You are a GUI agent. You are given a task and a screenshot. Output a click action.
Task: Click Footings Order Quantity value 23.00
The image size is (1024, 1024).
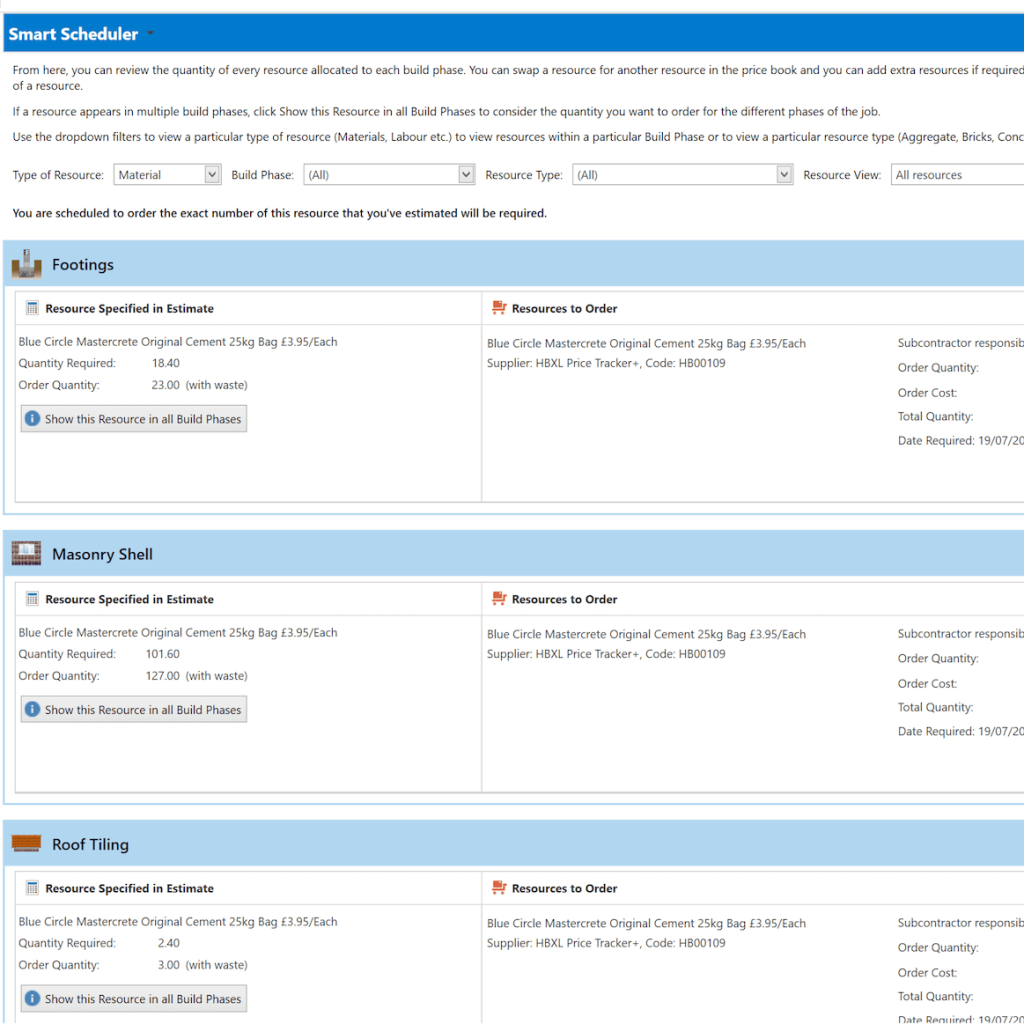click(165, 385)
